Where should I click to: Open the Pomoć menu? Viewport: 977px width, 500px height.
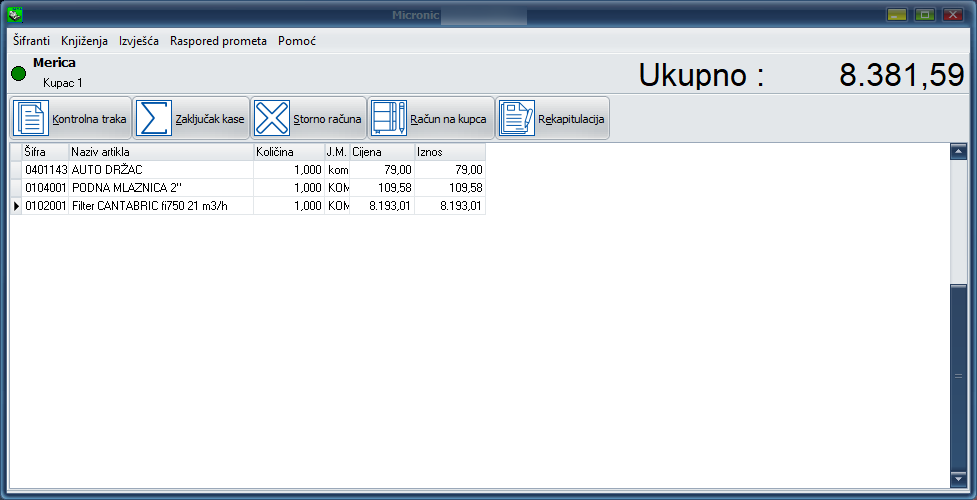coord(297,41)
